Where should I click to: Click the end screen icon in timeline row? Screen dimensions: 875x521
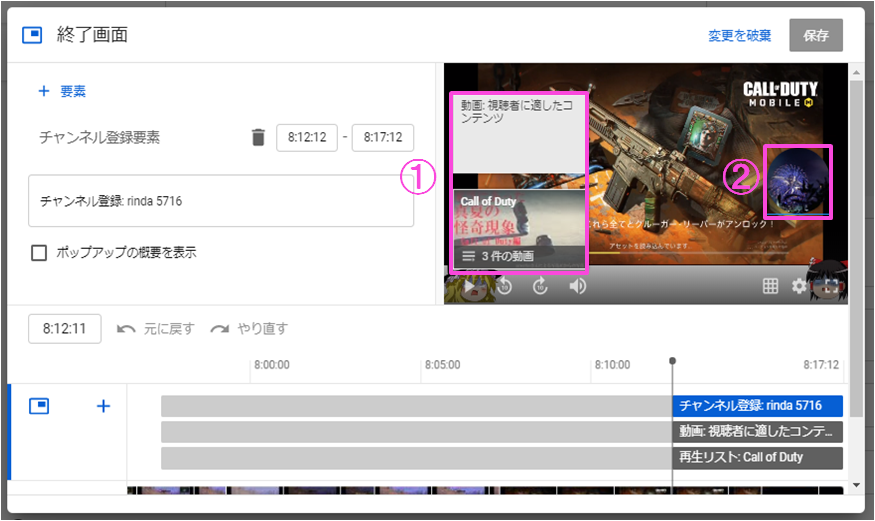(x=39, y=406)
